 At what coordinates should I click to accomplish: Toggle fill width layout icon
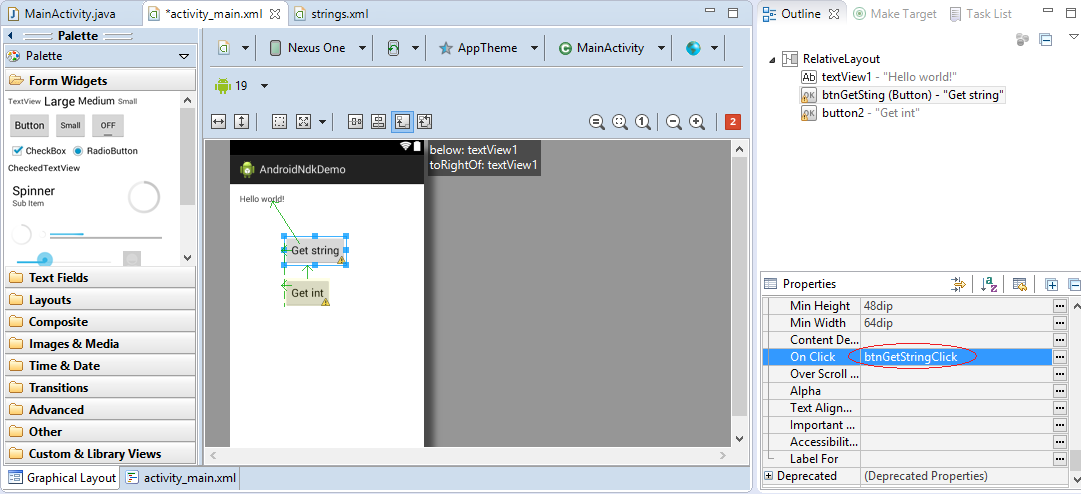[x=218, y=122]
